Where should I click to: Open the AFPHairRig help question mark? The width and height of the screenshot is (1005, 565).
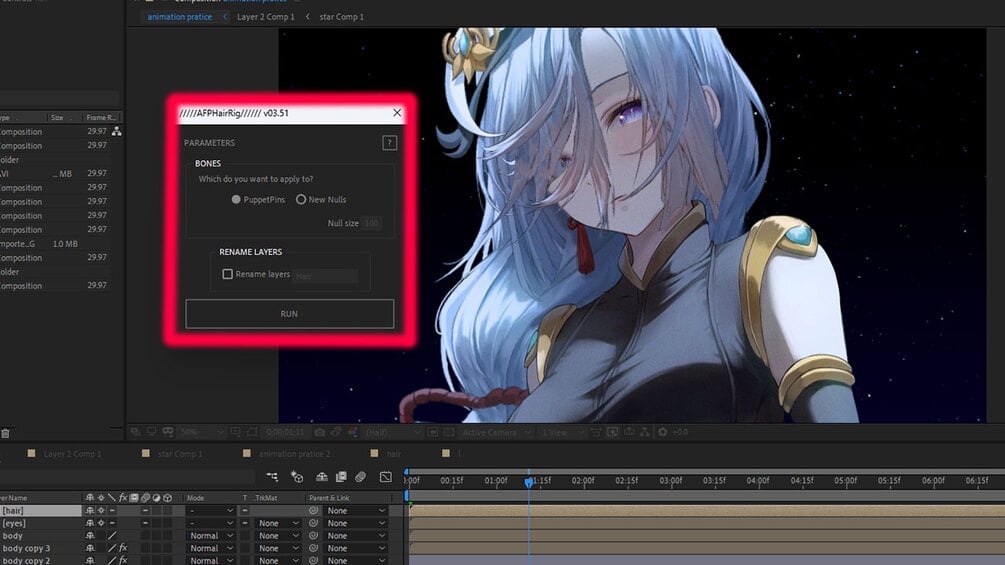point(389,143)
